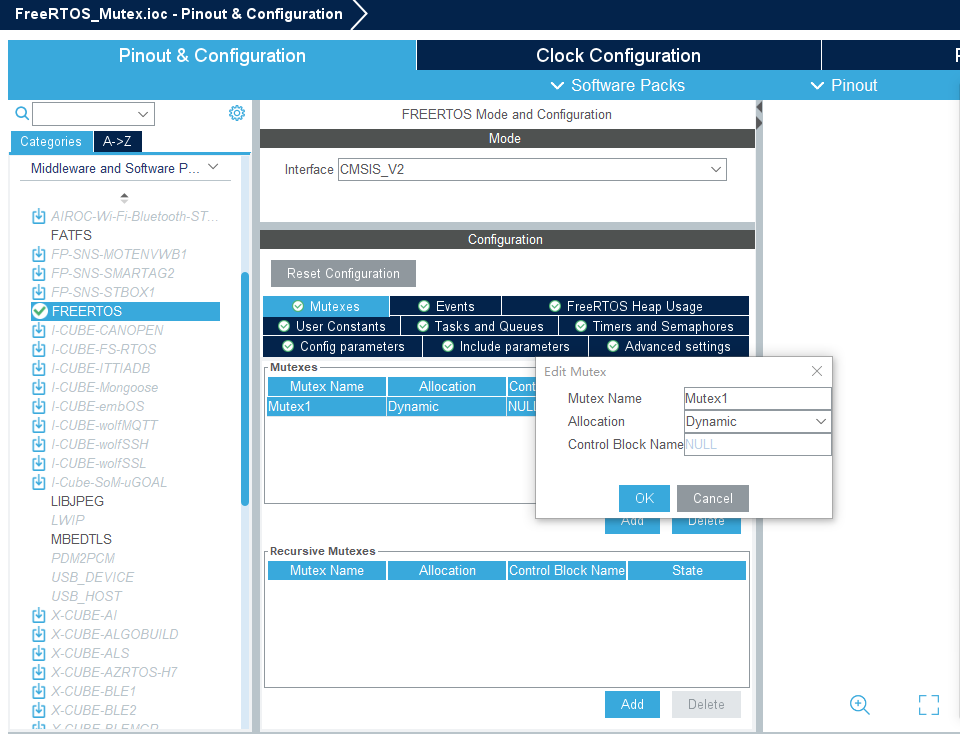This screenshot has height=744, width=960.
Task: Close the Edit Mutex dialog
Action: 817,371
